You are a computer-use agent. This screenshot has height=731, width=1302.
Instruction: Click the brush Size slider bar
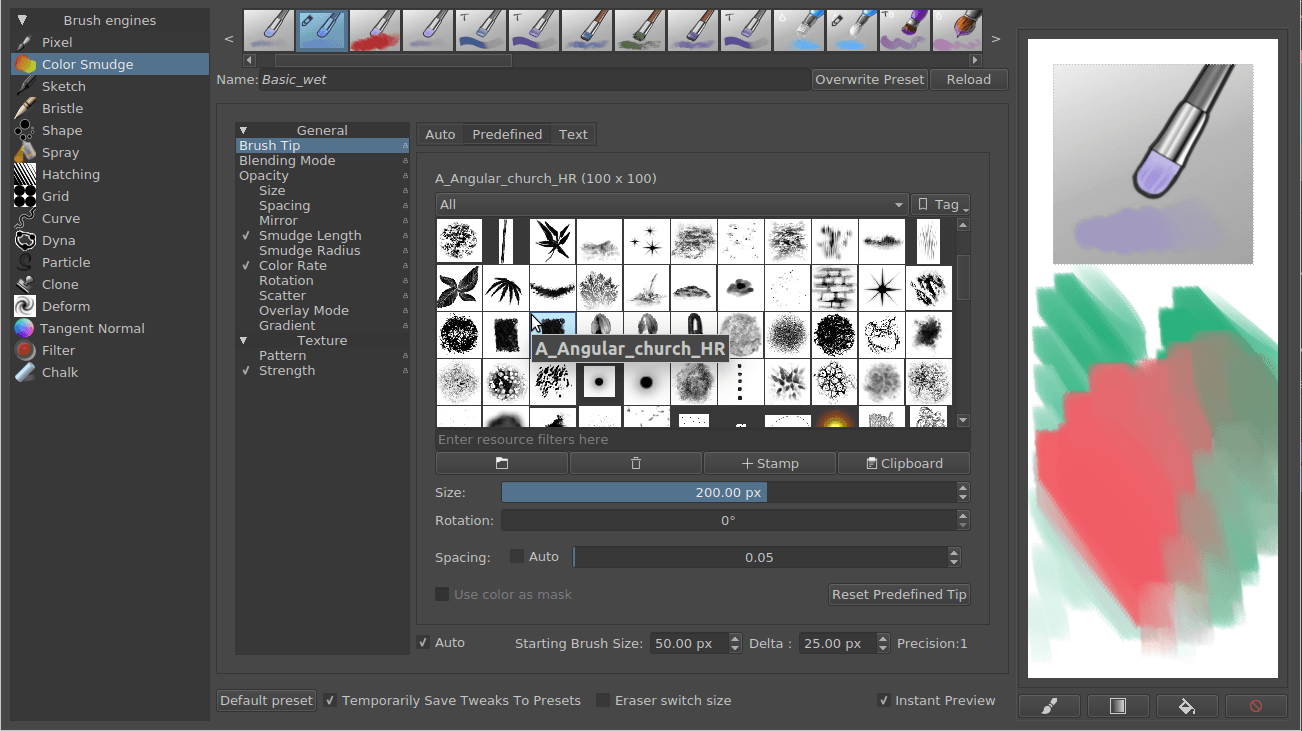(728, 493)
